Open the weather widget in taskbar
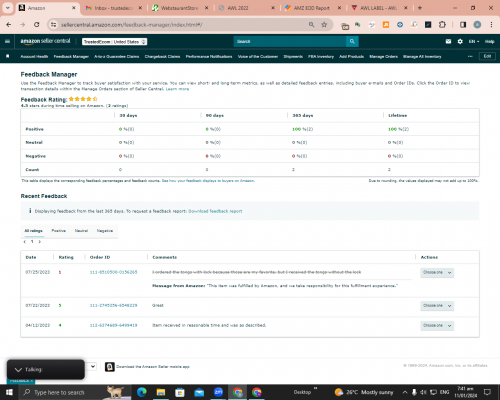Screen dimensions: 500x400 tap(364, 392)
